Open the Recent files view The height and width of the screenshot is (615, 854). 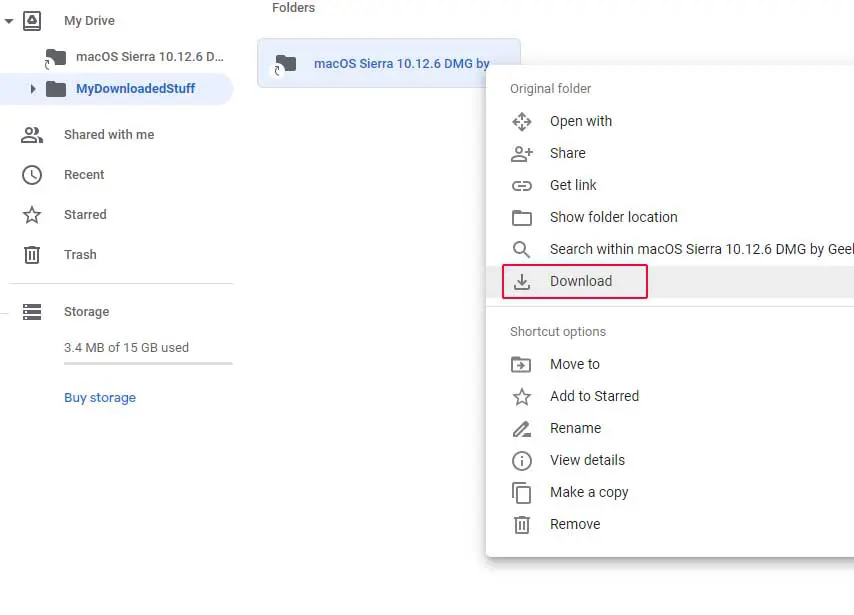tap(84, 175)
